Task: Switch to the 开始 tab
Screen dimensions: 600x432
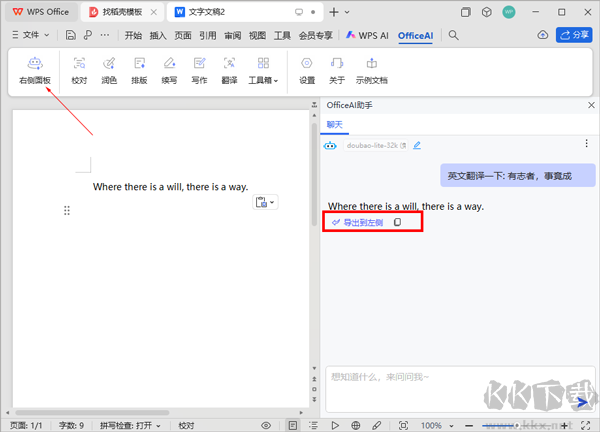Action: [133, 36]
